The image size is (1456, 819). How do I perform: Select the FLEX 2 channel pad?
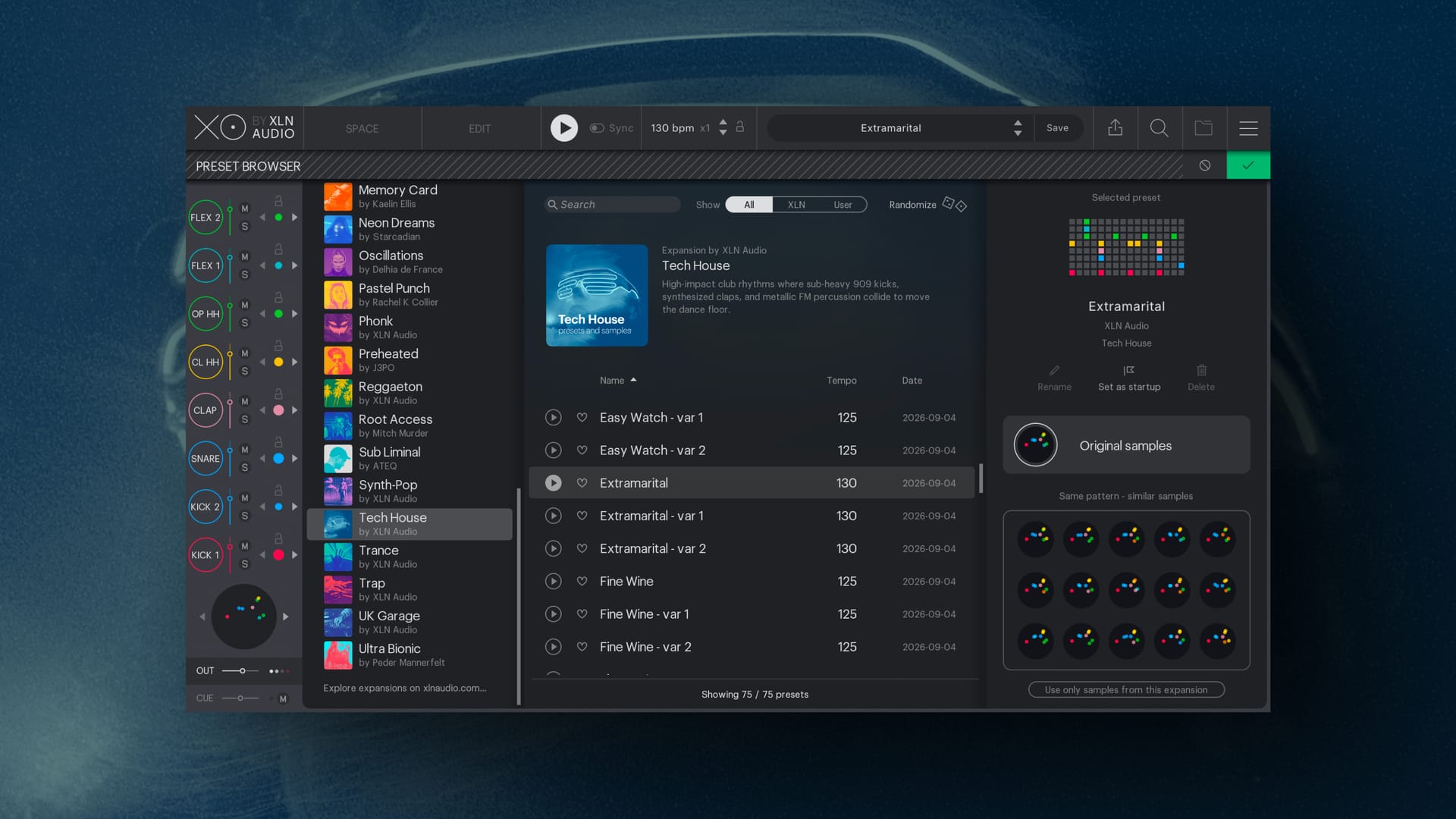[x=206, y=218]
